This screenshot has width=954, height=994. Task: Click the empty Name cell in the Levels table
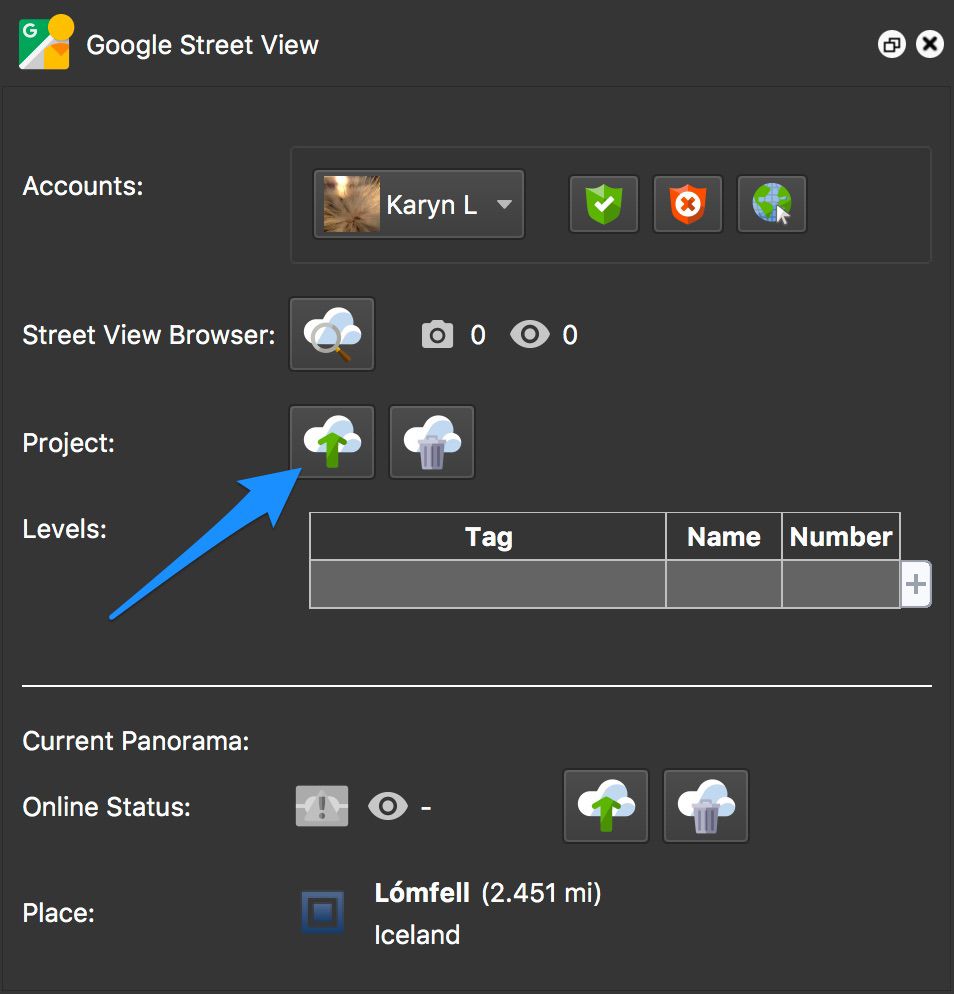pyautogui.click(x=723, y=584)
